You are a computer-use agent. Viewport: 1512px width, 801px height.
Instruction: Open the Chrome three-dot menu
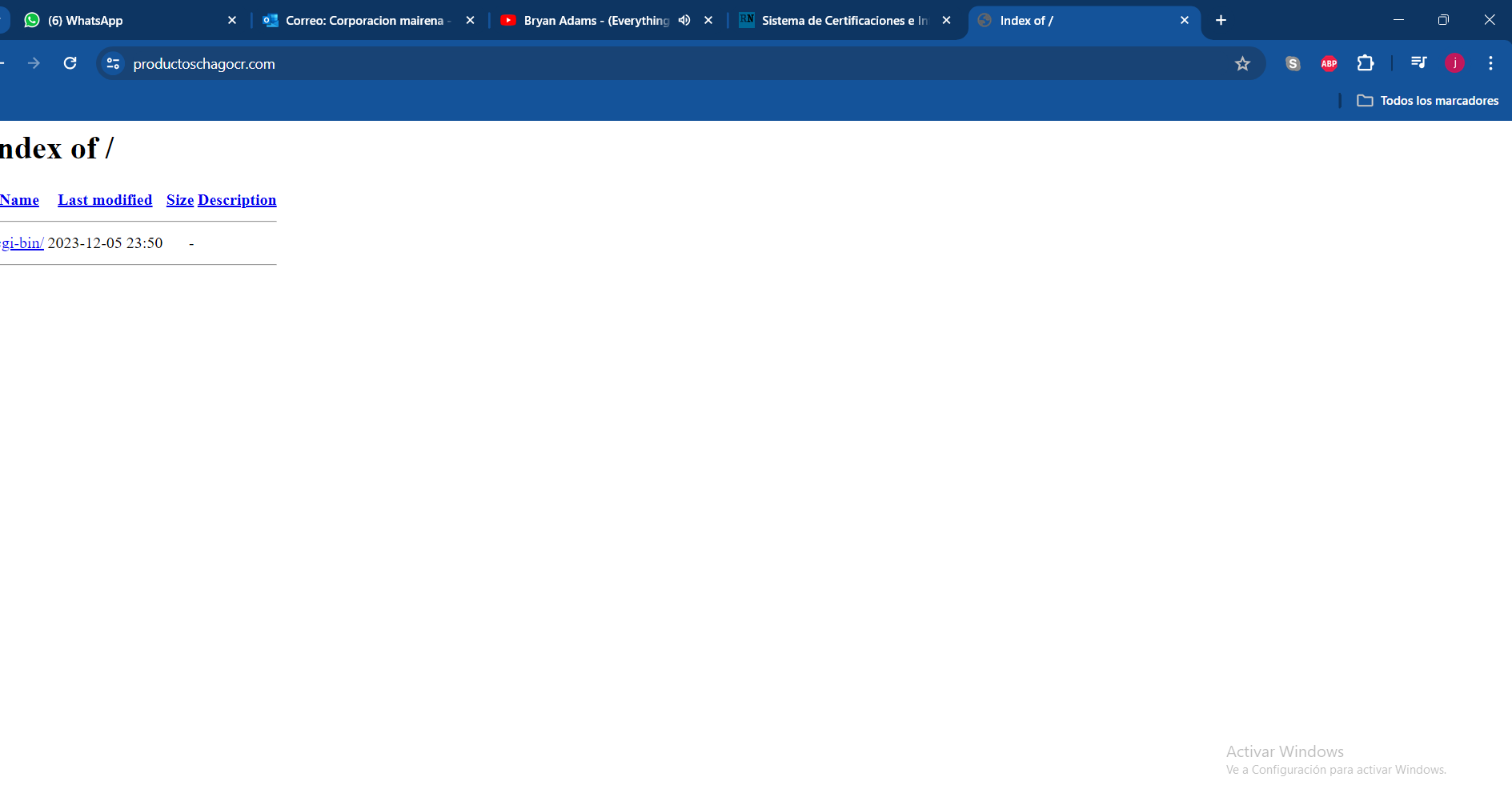(x=1490, y=63)
